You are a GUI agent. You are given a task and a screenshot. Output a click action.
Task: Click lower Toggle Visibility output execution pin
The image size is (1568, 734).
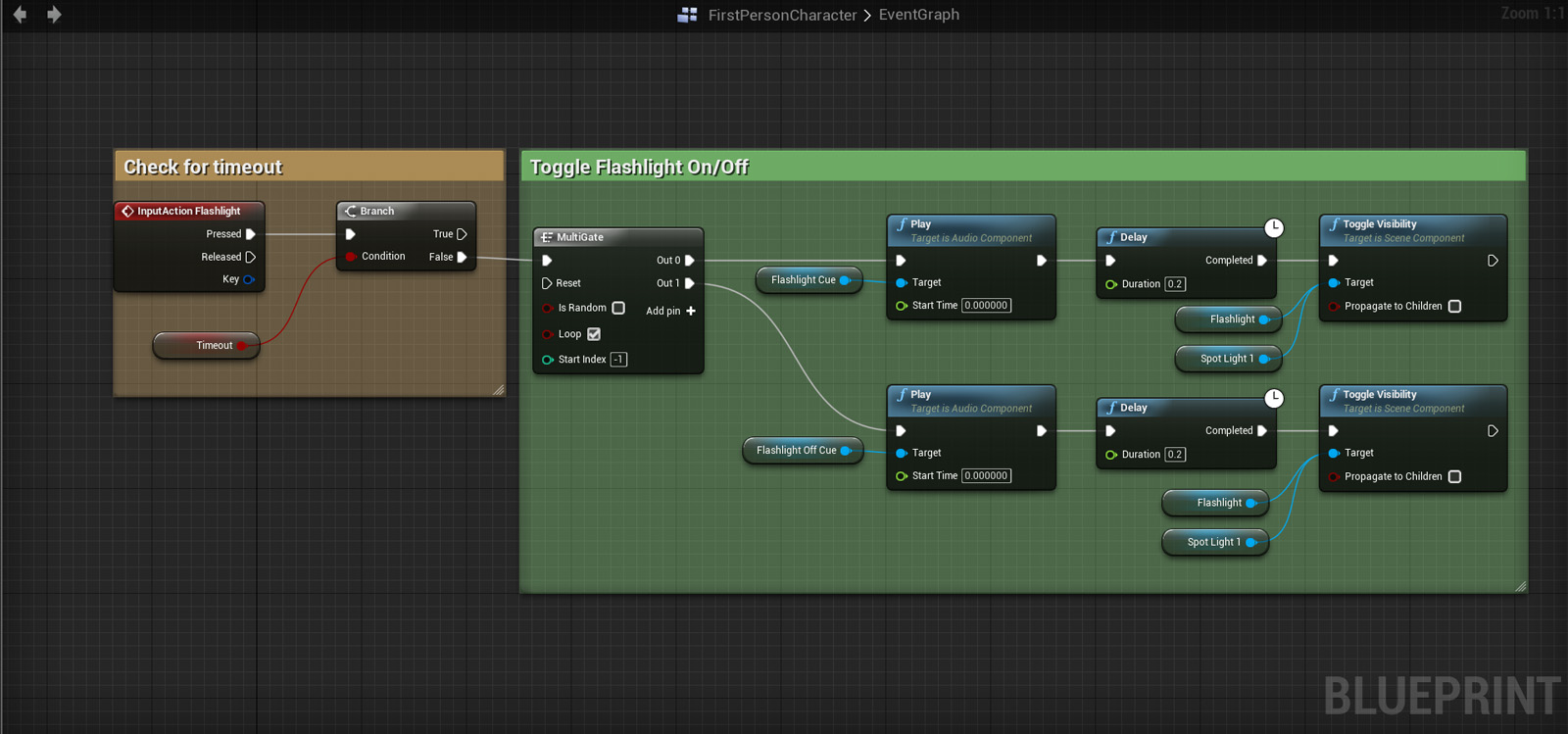[1493, 431]
